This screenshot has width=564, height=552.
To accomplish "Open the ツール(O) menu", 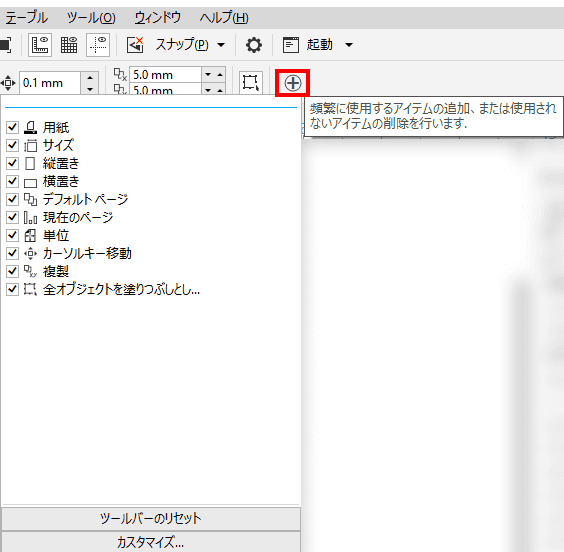I will click(x=91, y=18).
